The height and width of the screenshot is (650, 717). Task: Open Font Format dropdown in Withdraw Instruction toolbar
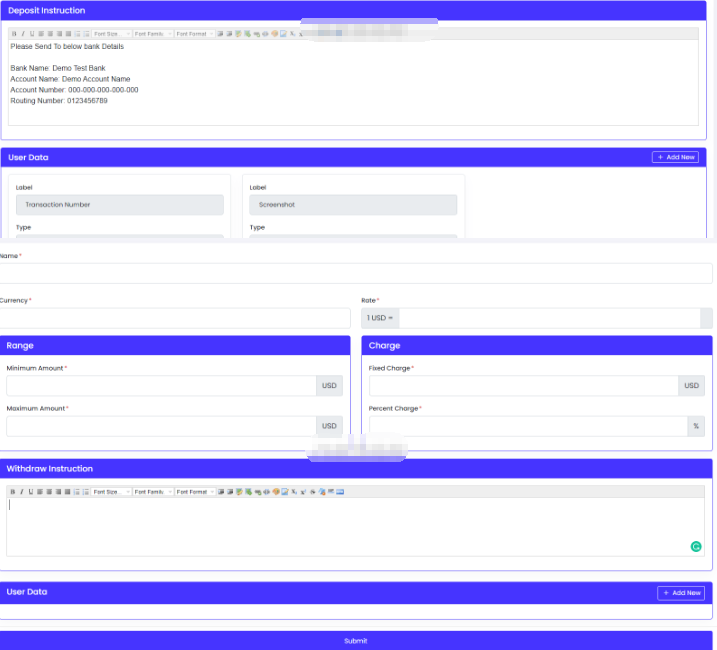[x=194, y=492]
